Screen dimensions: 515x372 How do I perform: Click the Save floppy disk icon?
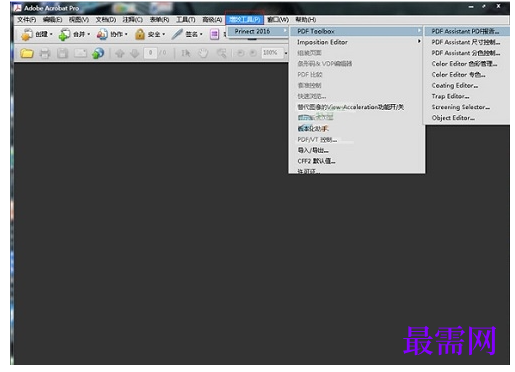62,53
